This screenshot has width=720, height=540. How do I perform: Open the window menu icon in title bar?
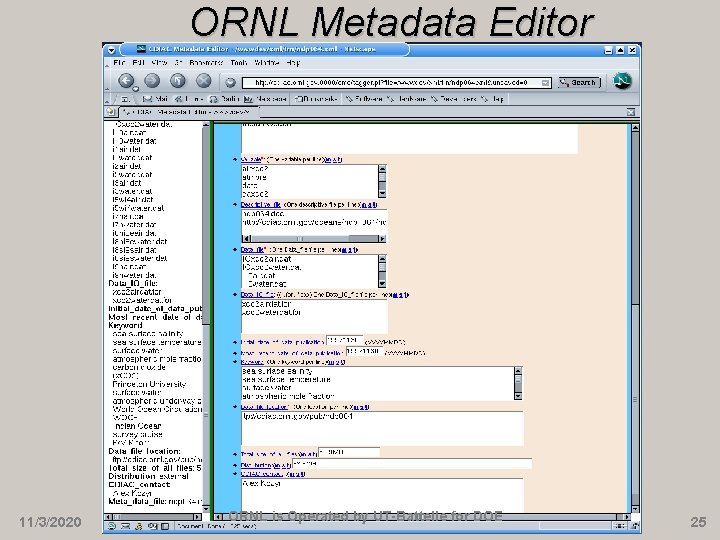(112, 50)
